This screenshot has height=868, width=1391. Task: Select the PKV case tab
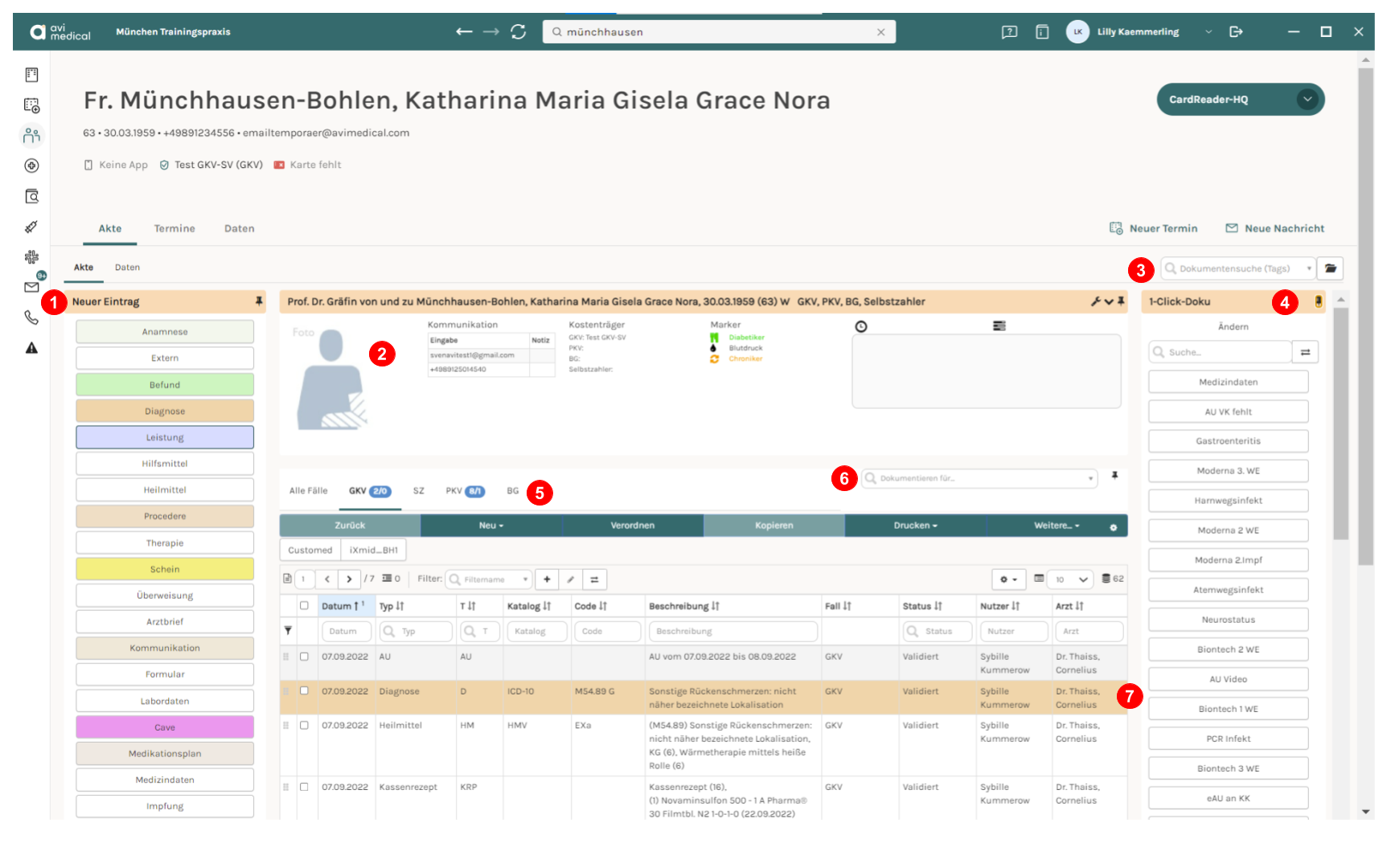465,491
